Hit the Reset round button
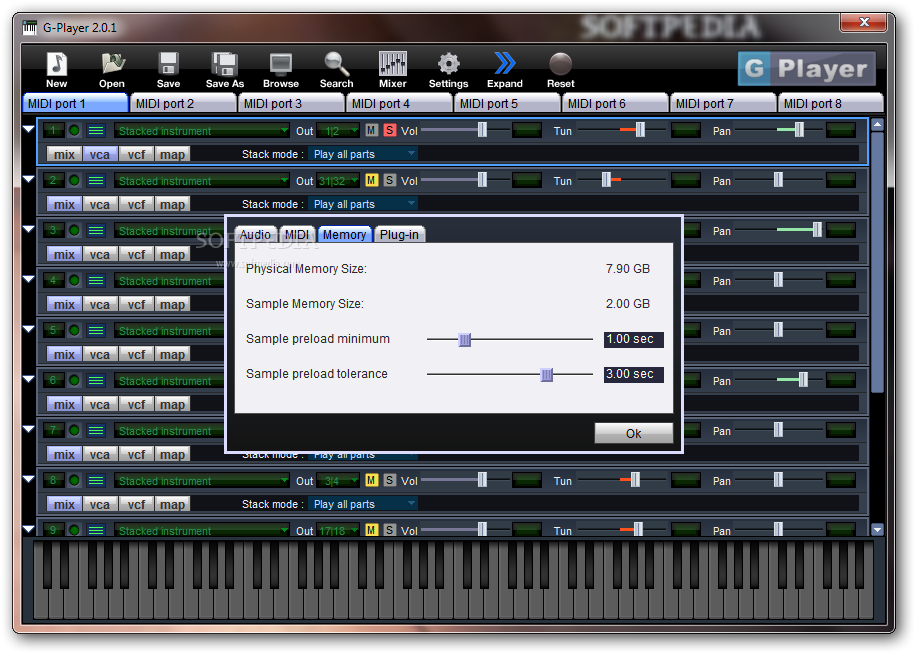The image size is (916, 654). tap(561, 69)
